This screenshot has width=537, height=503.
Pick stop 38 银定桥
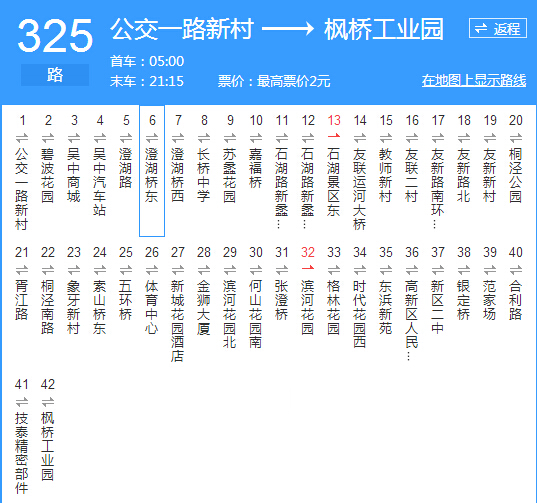click(x=464, y=300)
